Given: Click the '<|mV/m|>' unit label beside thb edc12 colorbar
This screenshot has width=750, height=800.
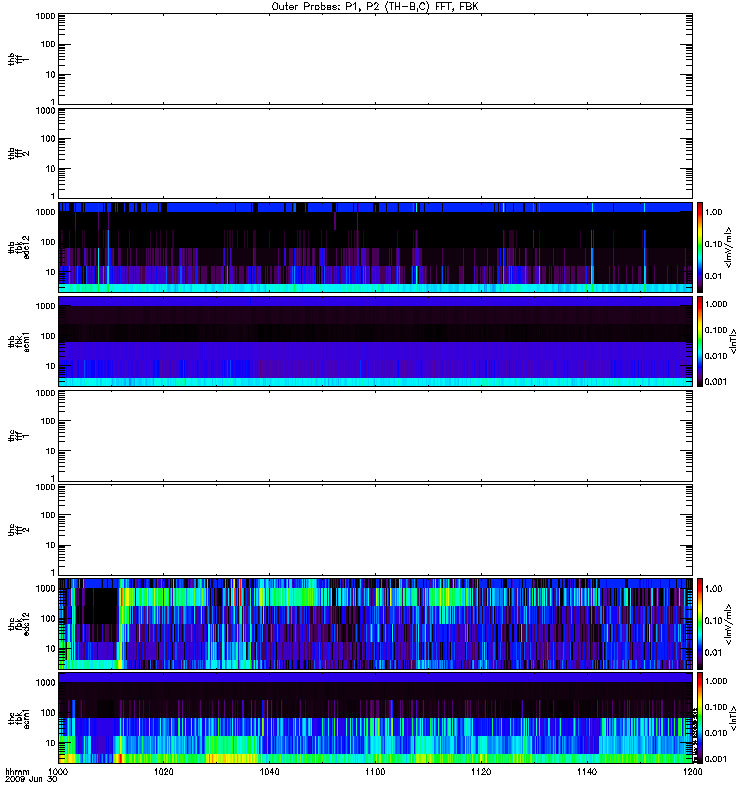Looking at the screenshot, I should [x=729, y=247].
